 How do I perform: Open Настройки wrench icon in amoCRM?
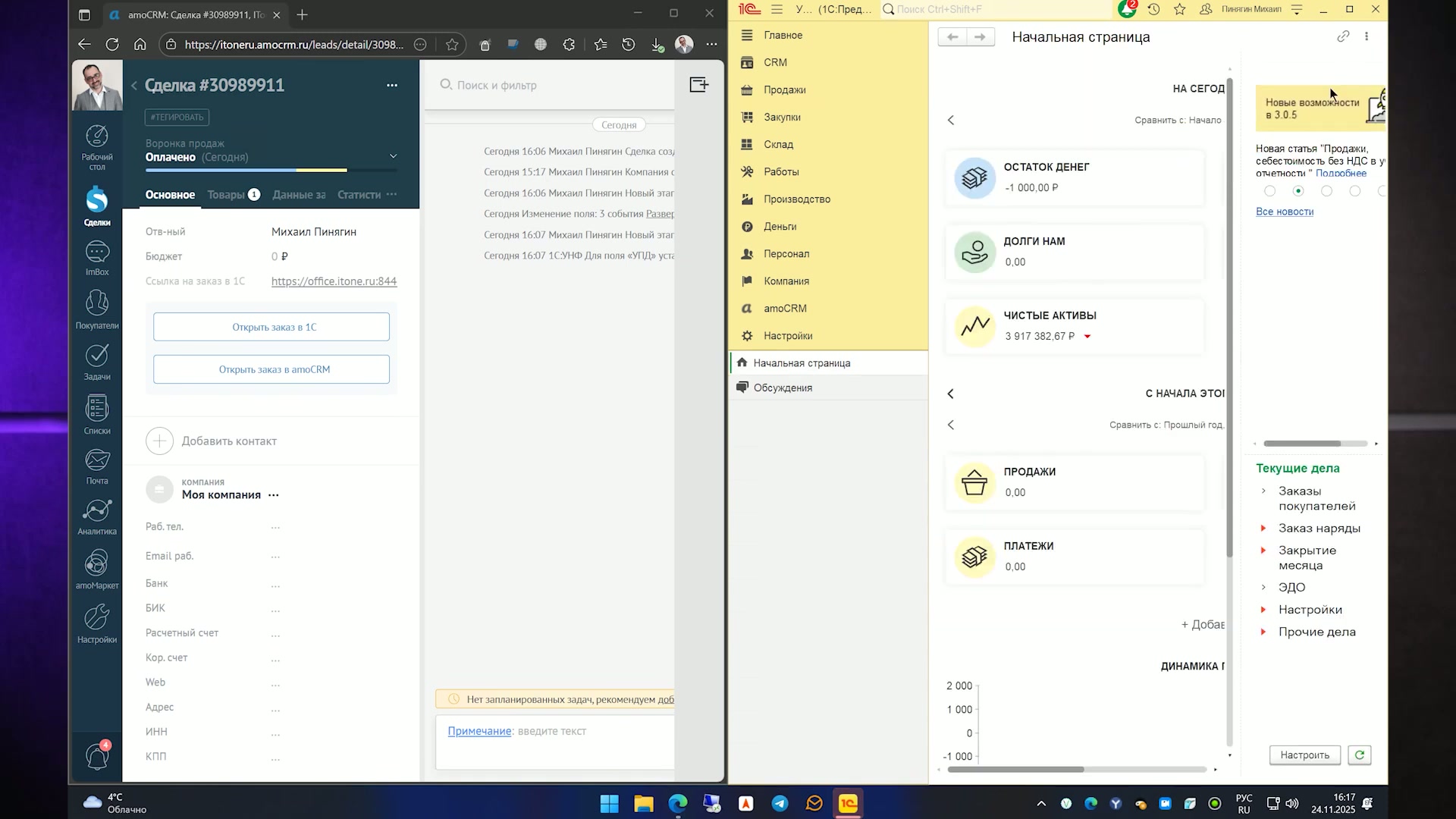click(x=97, y=624)
